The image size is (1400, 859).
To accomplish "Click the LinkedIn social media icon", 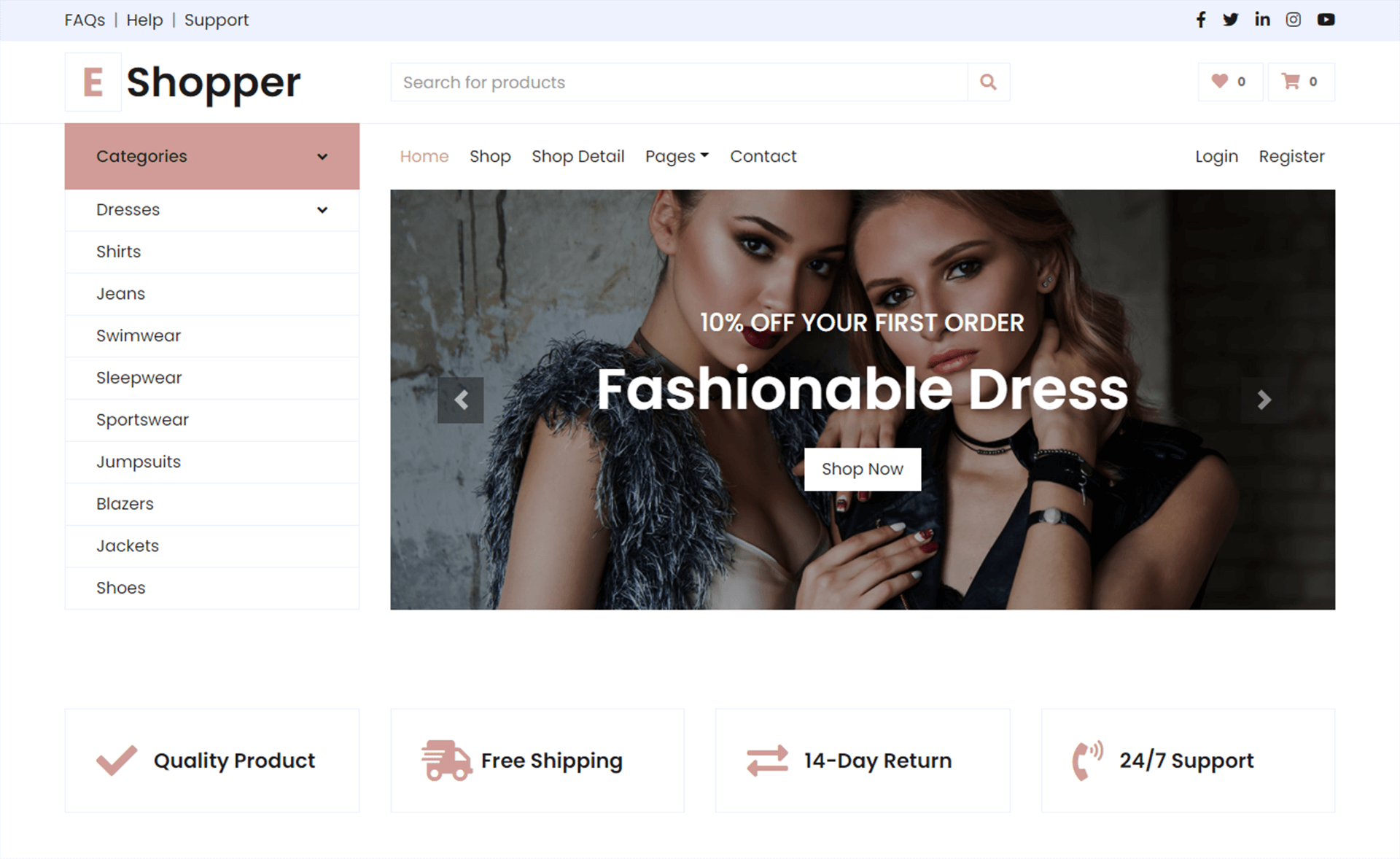I will pyautogui.click(x=1264, y=20).
